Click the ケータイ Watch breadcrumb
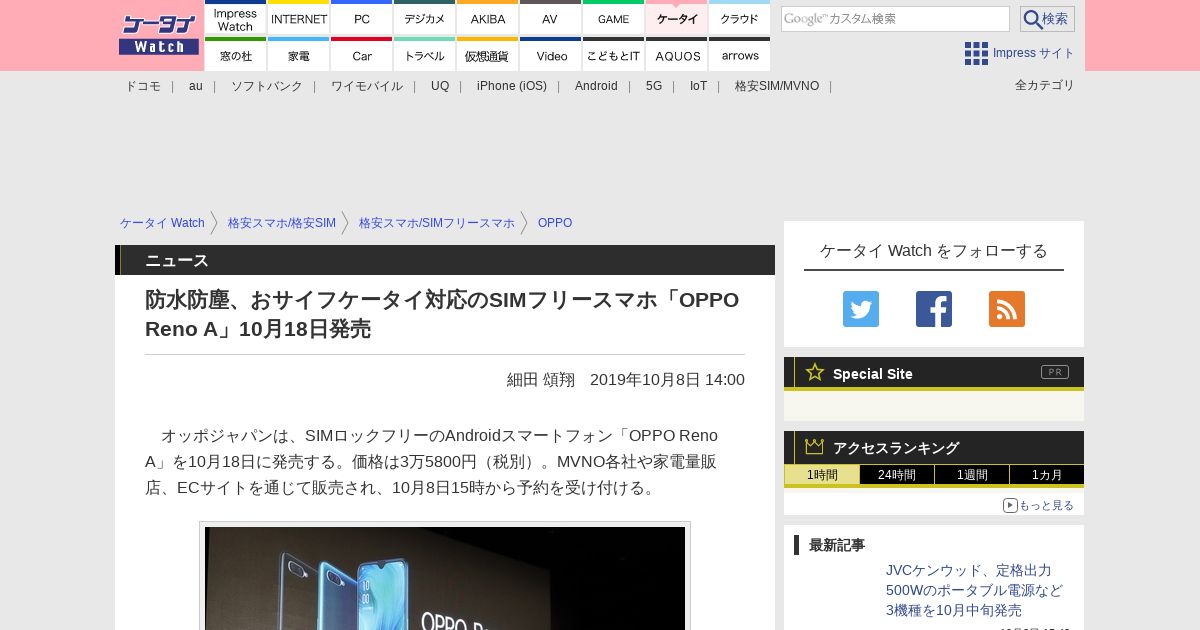Screen dimensions: 1200x630 pyautogui.click(x=162, y=223)
